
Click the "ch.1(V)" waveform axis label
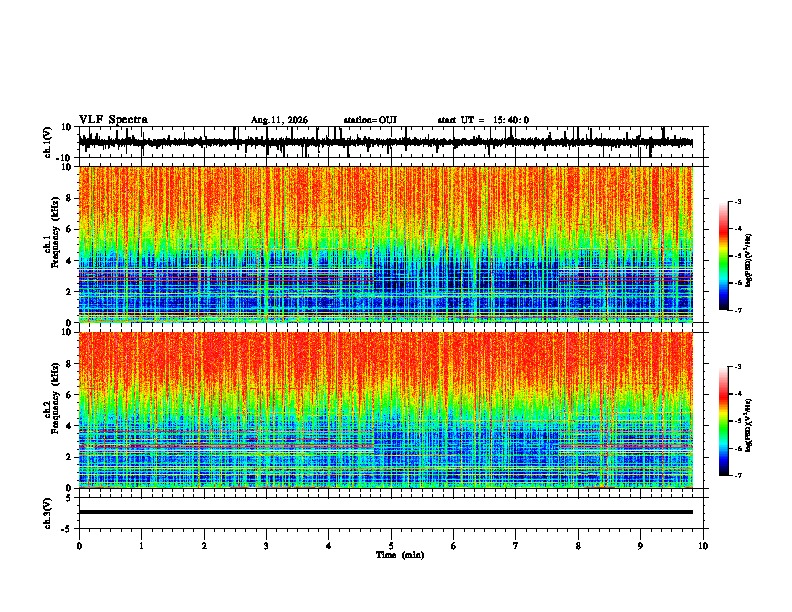pos(48,142)
